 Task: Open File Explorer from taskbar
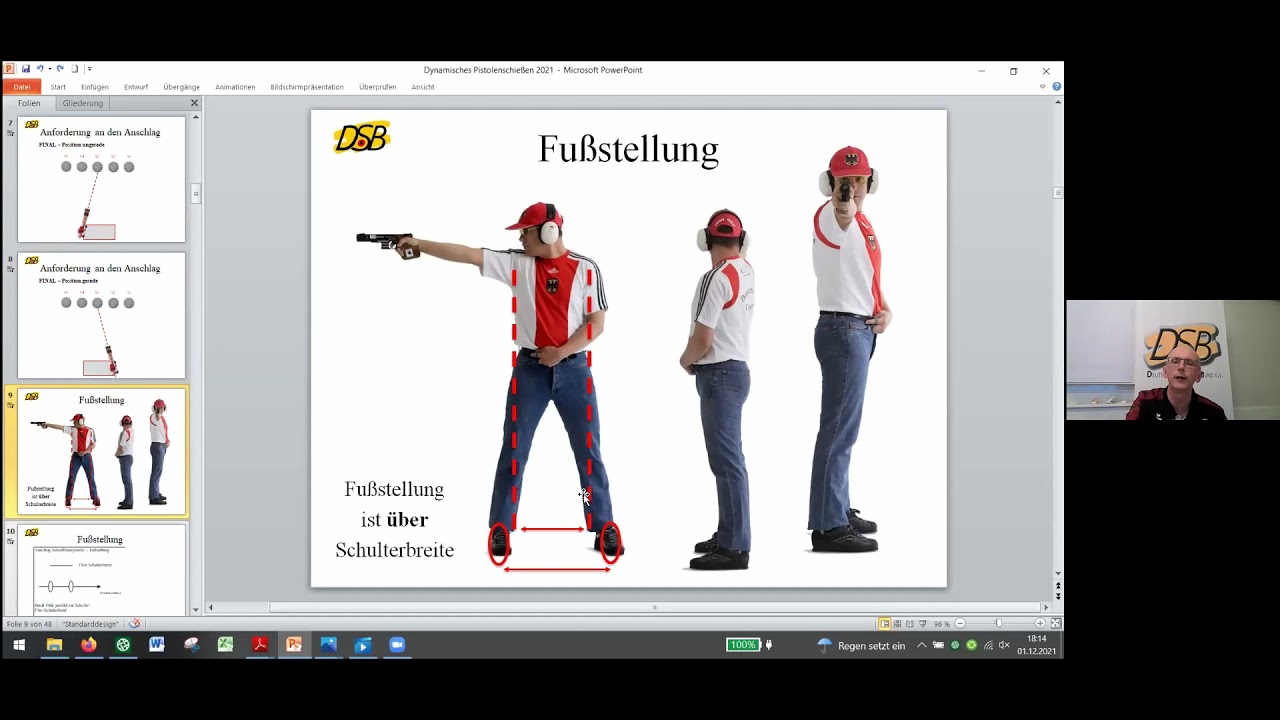(54, 645)
